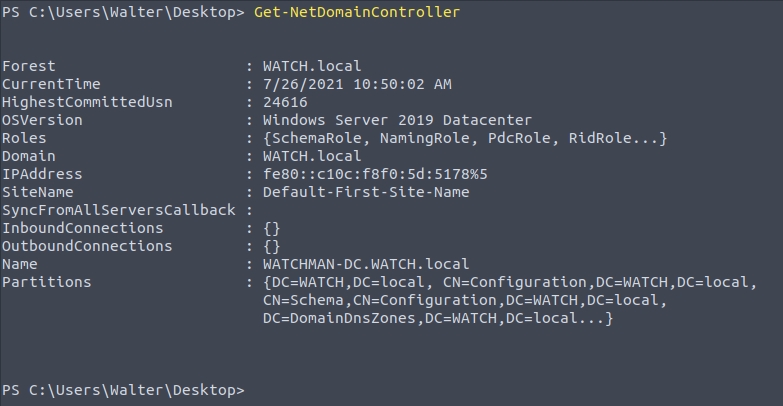Click the OutboundConnections label

[87, 246]
